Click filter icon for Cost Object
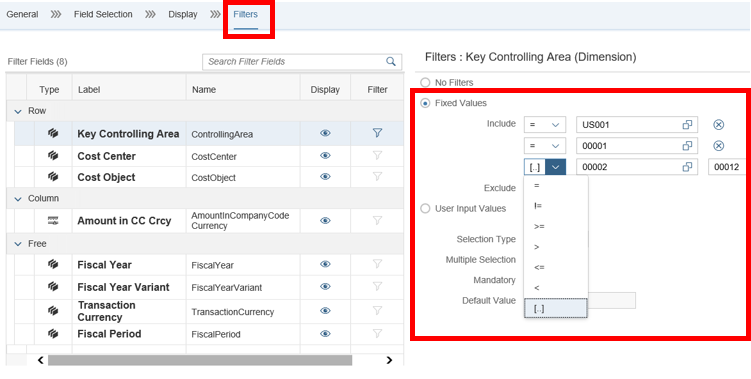 point(377,176)
